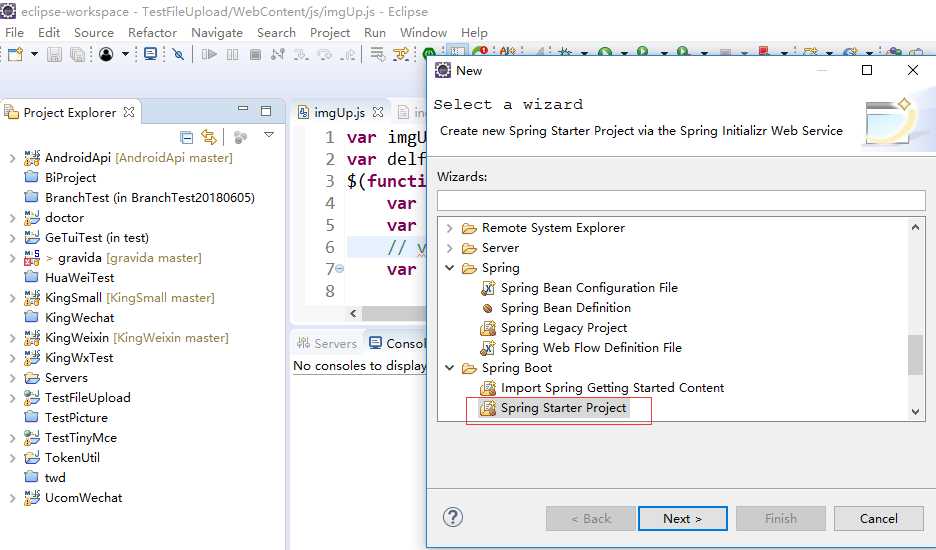The image size is (936, 550).
Task: Expand the TestFileUpload project
Action: [13, 398]
